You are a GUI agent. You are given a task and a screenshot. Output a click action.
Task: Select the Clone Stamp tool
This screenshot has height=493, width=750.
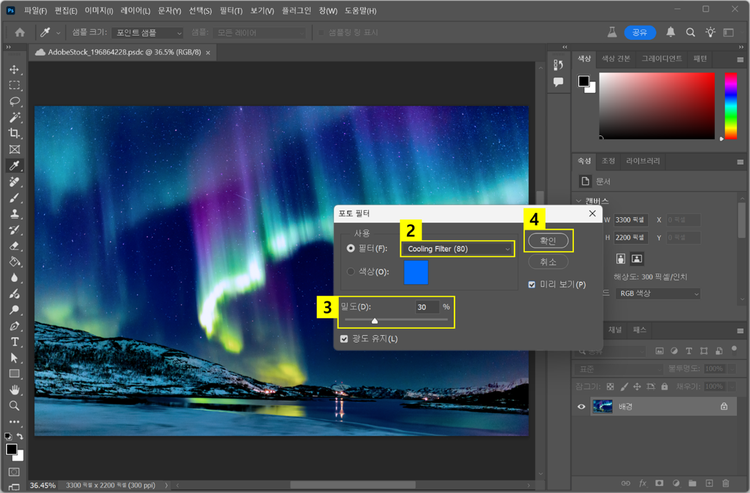(x=14, y=214)
